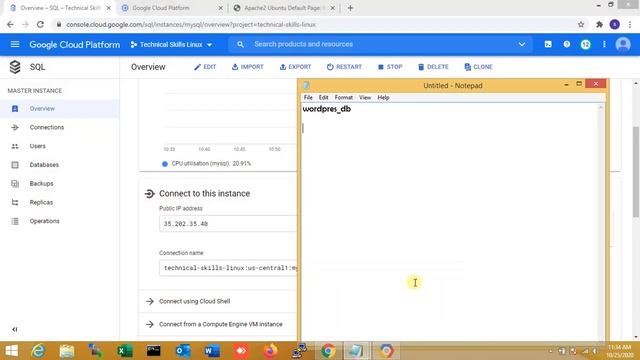Open Excel from taskbar
640x360 pixels.
point(125,351)
